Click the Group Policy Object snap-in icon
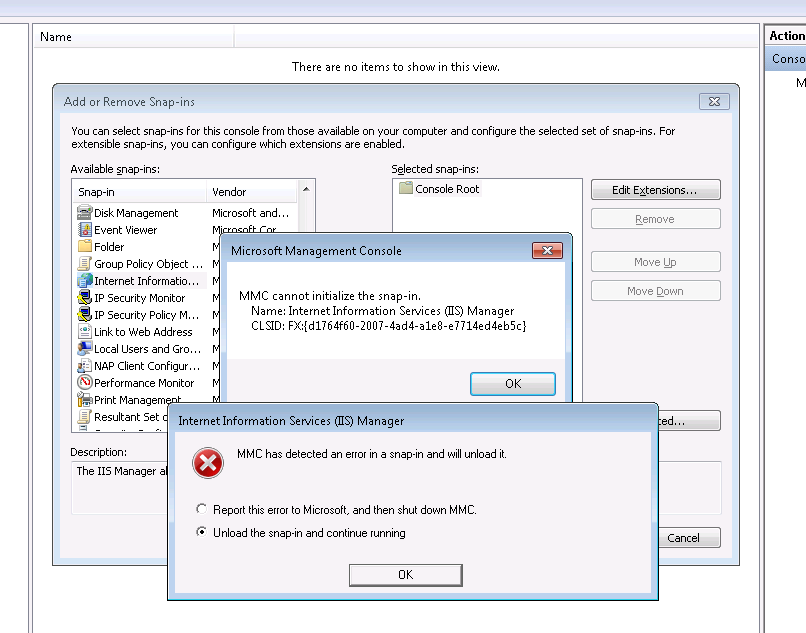Screen dimensions: 806x633 coord(84,263)
